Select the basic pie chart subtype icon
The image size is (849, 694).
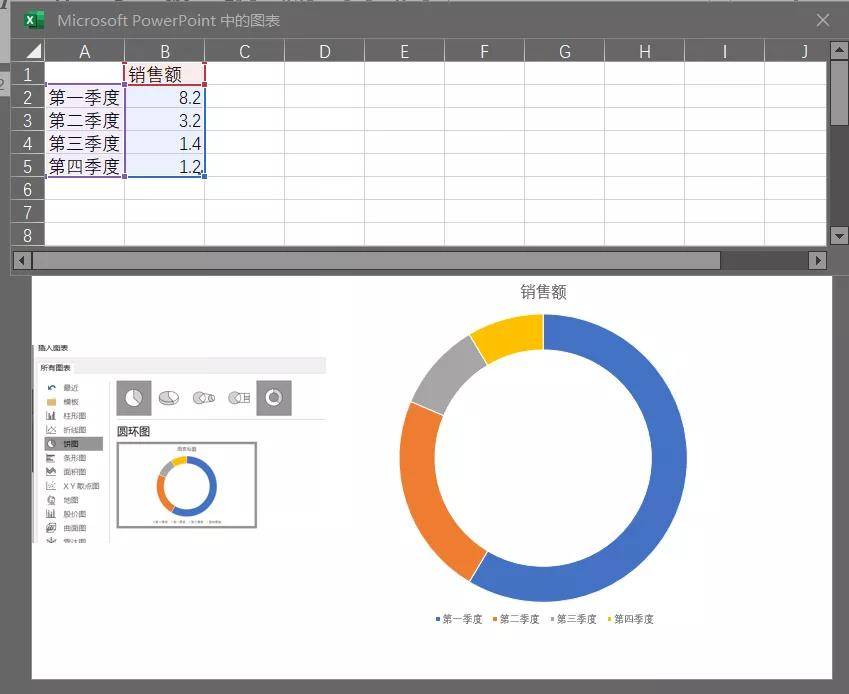pyautogui.click(x=134, y=398)
